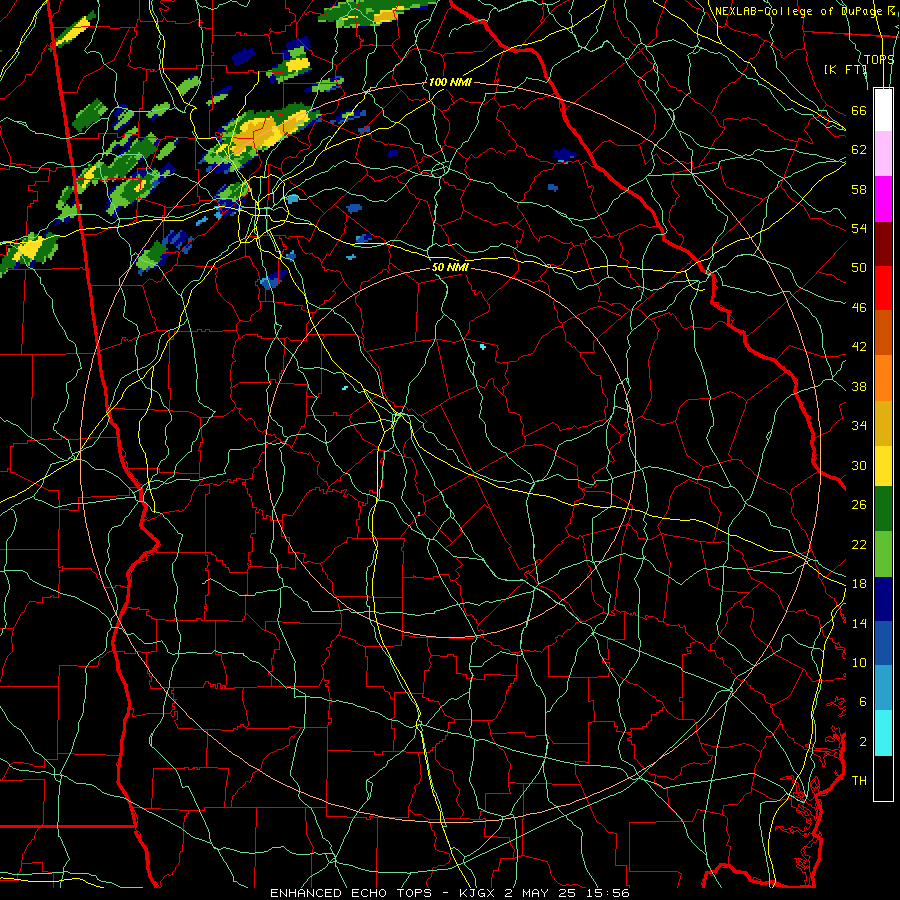Click the '66' legend value
900x900 pixels.
(859, 110)
